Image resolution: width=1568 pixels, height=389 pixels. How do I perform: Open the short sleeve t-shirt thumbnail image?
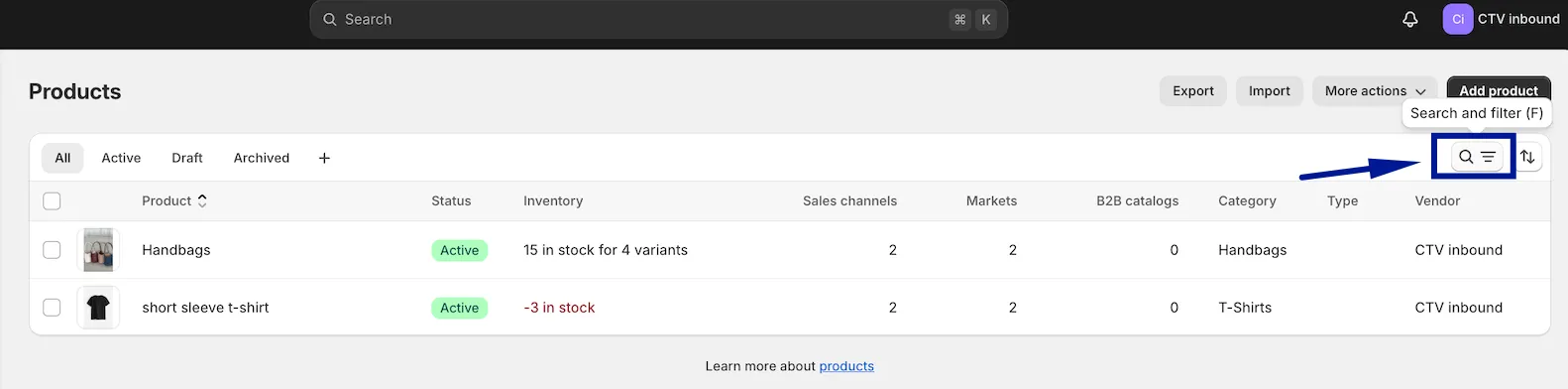pos(98,308)
